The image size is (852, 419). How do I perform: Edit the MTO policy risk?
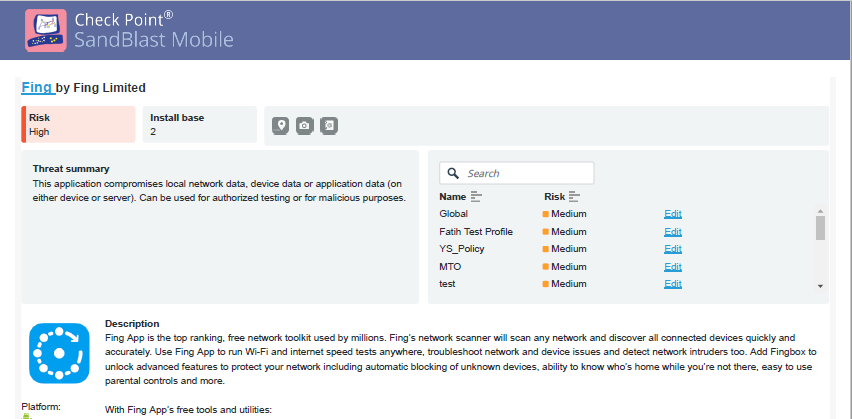click(672, 267)
